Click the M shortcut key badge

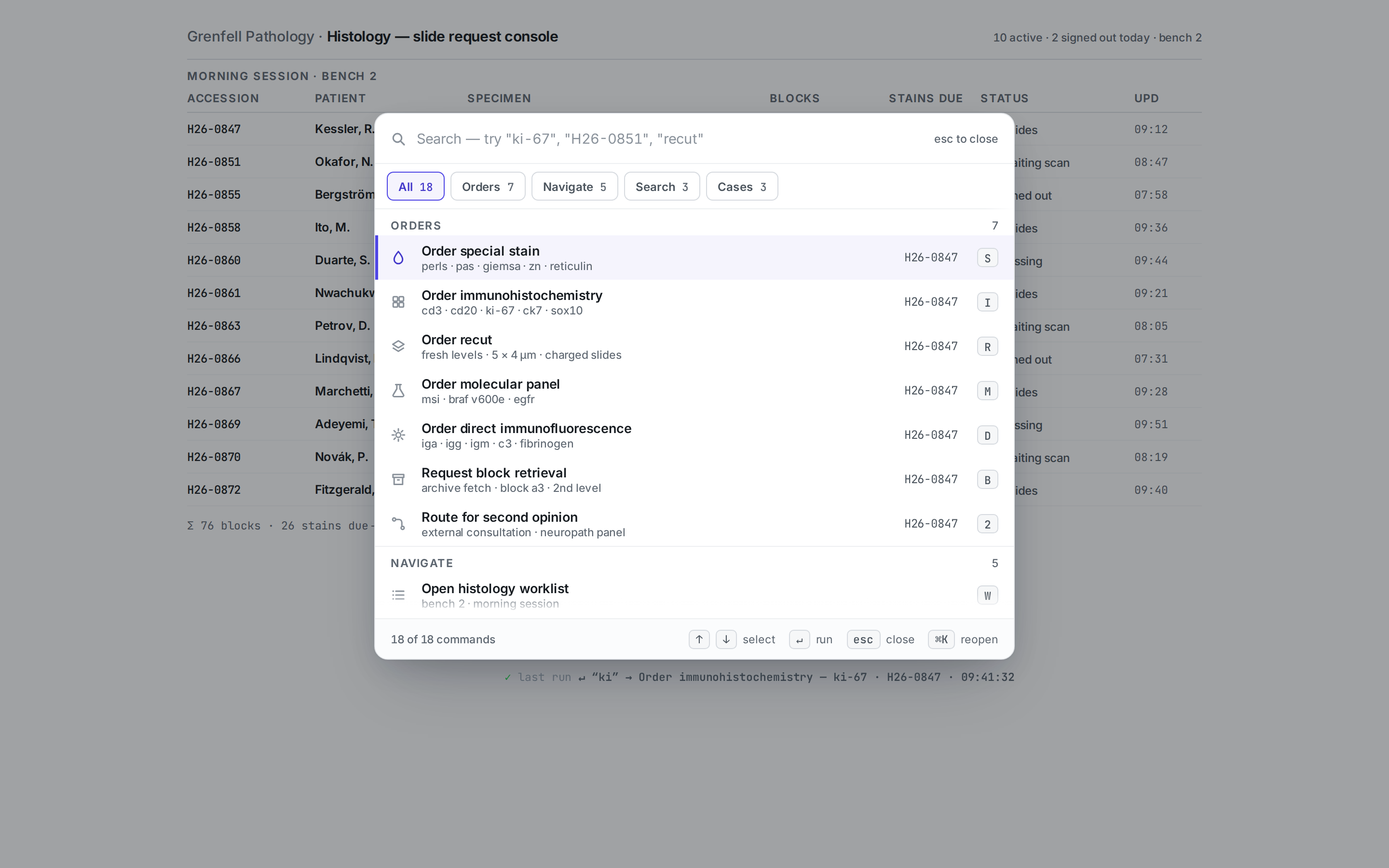point(987,391)
